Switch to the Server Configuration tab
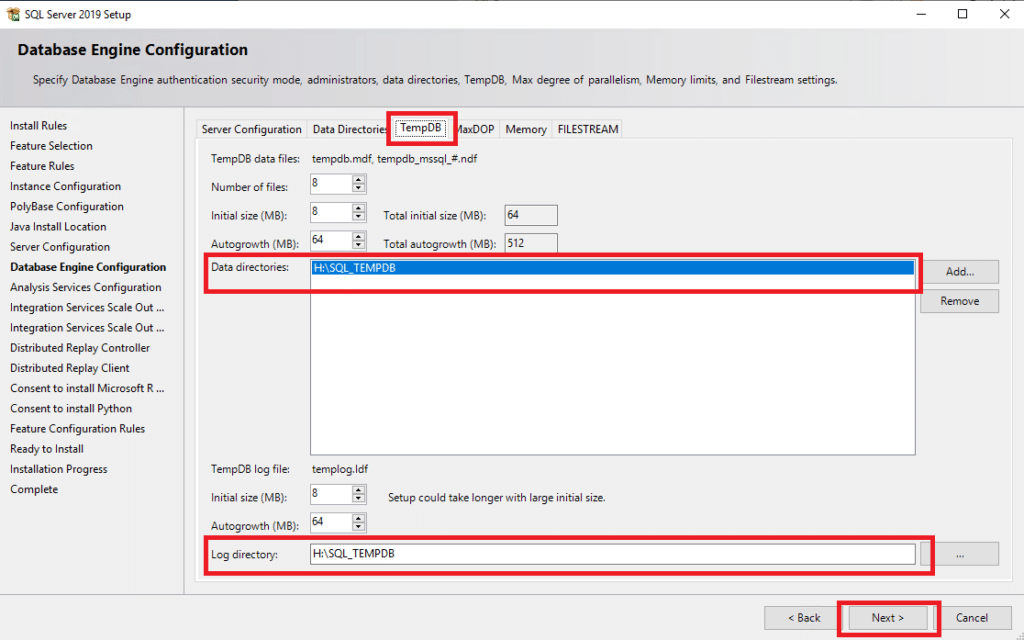 click(x=251, y=129)
